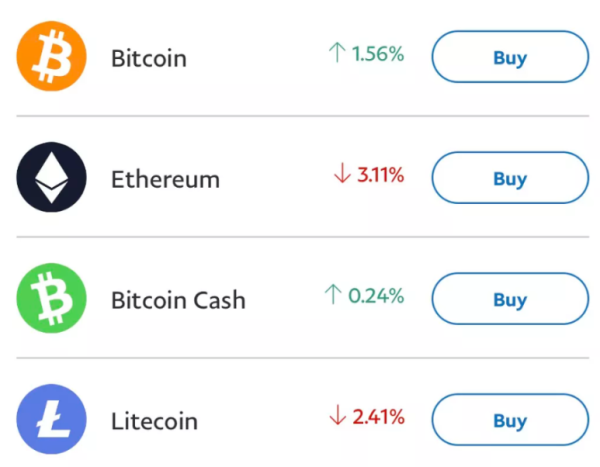The height and width of the screenshot is (467, 600).
Task: View Ethereum's 3.11% price change
Action: click(x=380, y=175)
